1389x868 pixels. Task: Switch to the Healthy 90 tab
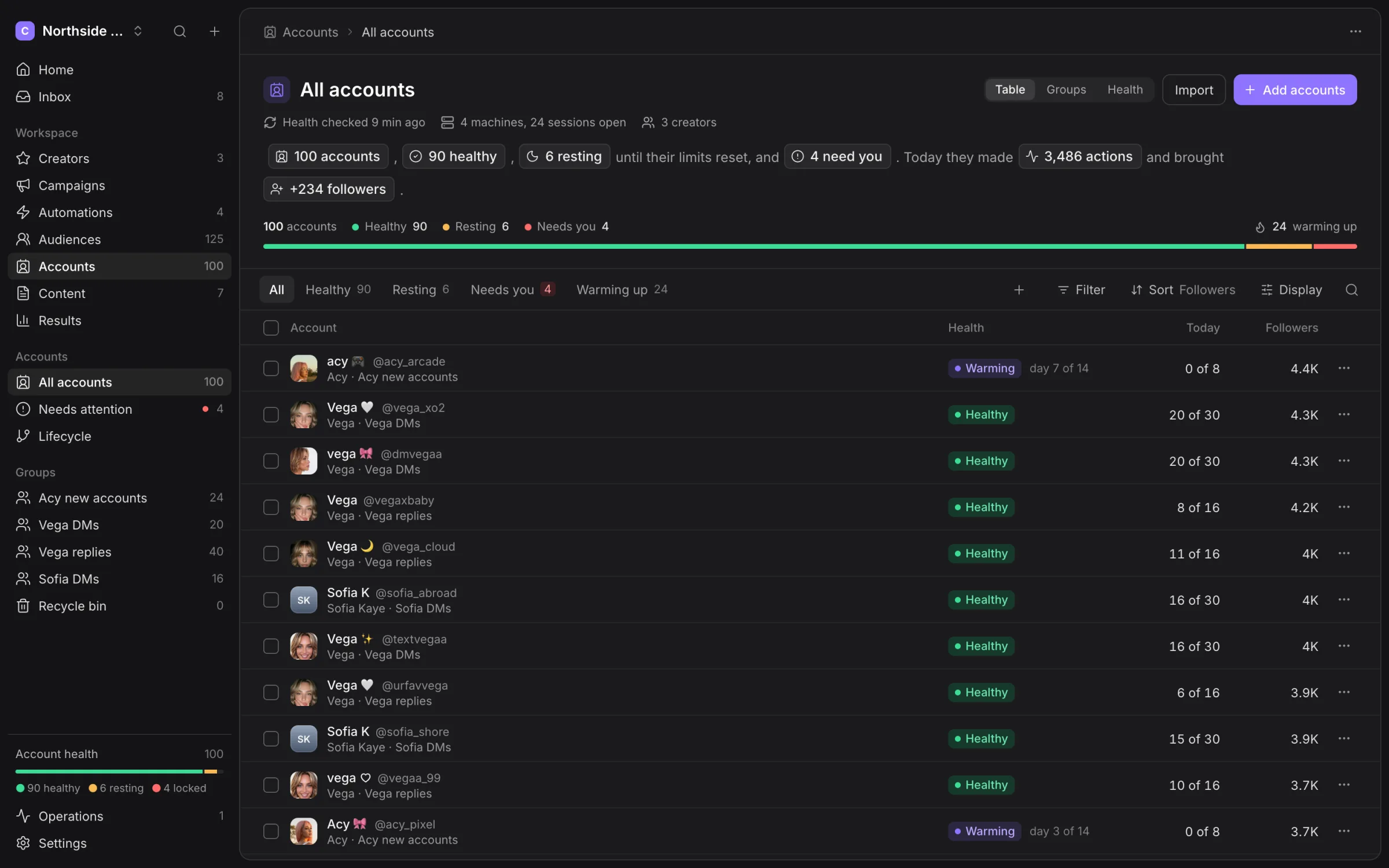coord(338,289)
